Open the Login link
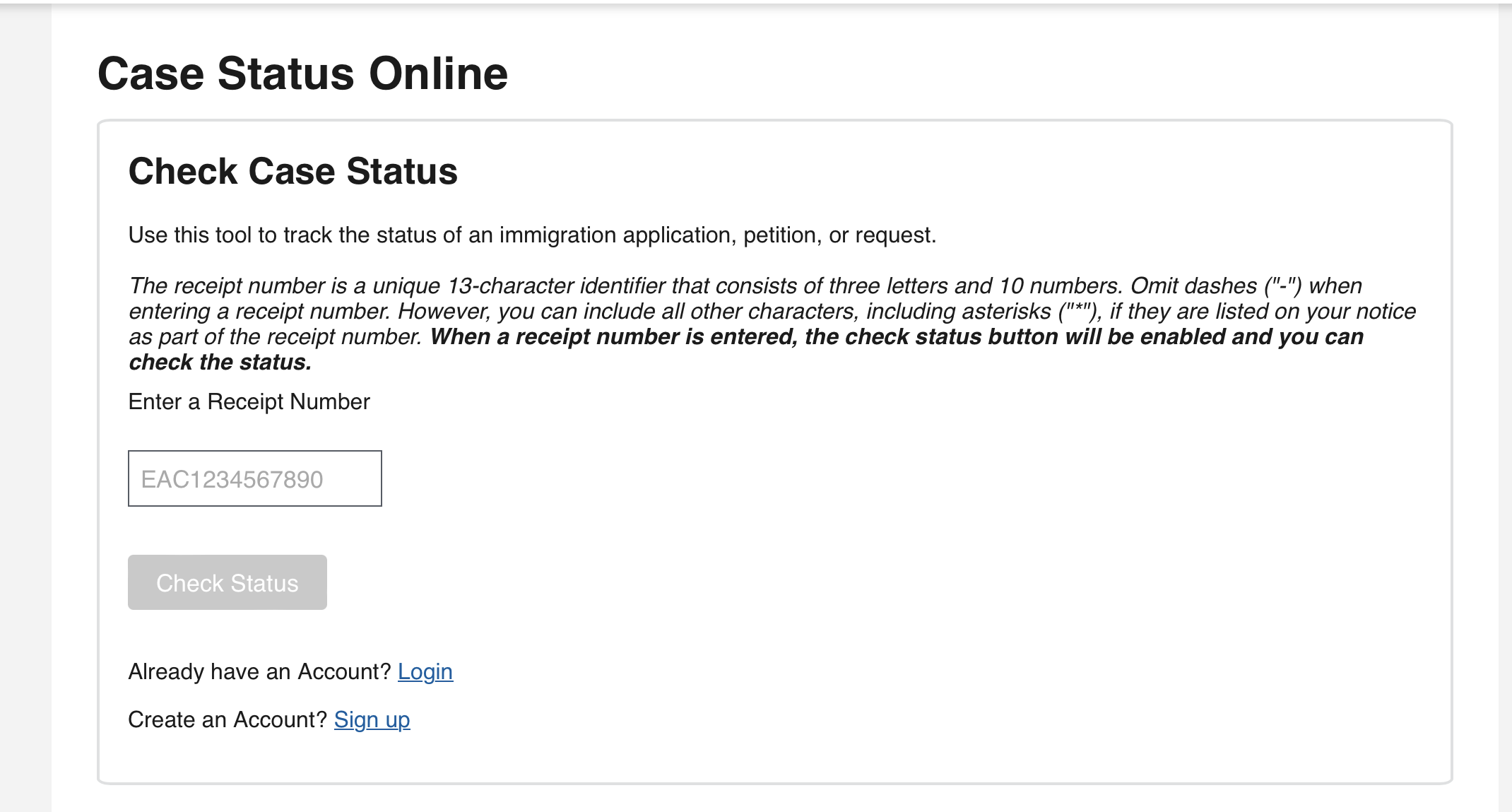The image size is (1512, 812). 425,671
